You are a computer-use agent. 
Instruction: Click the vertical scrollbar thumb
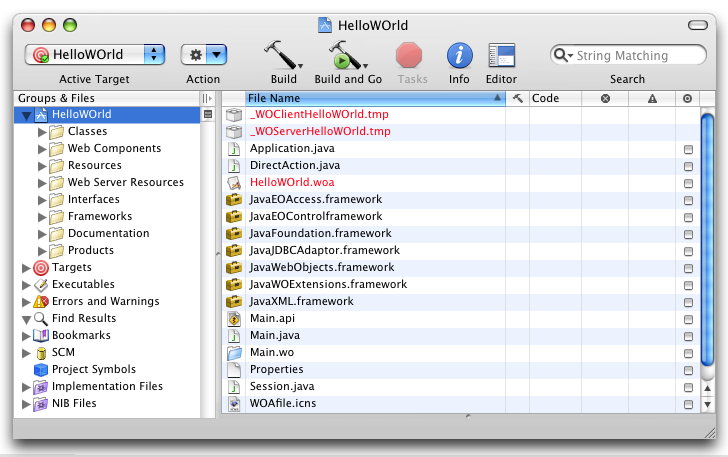(707, 240)
